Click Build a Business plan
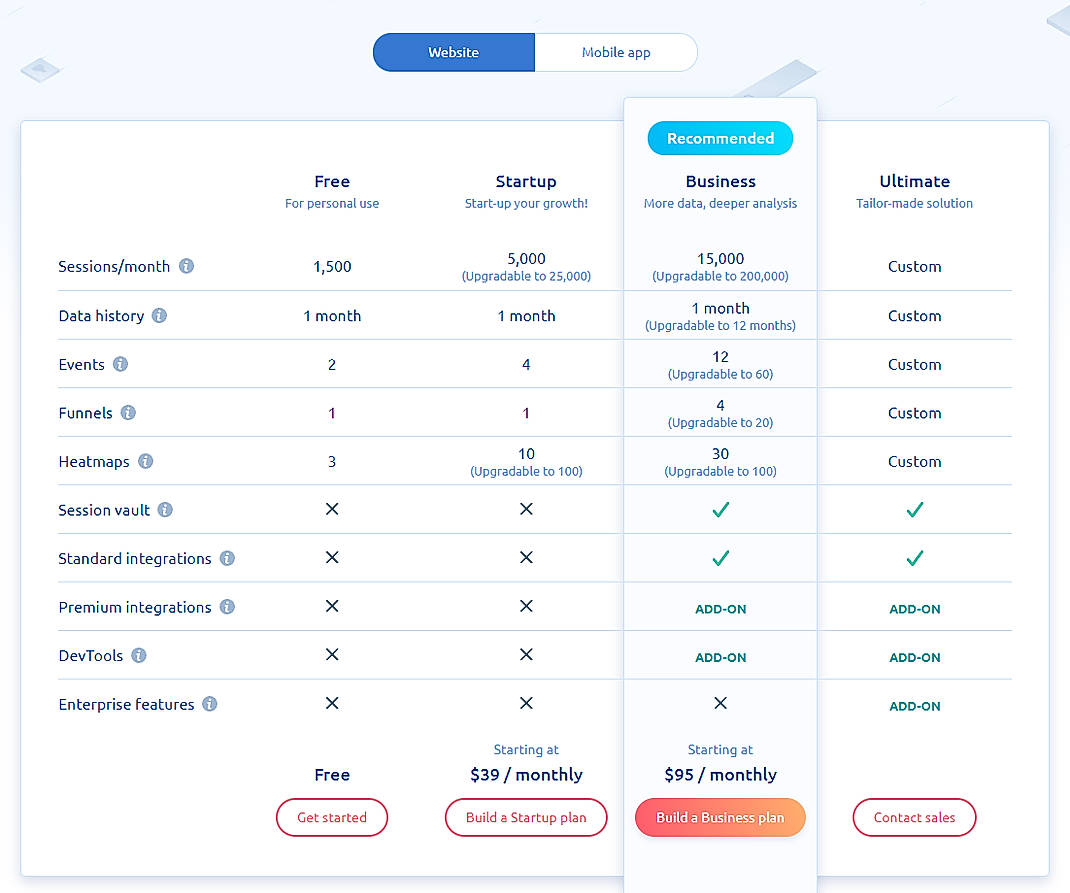This screenshot has width=1070, height=893. click(x=720, y=817)
